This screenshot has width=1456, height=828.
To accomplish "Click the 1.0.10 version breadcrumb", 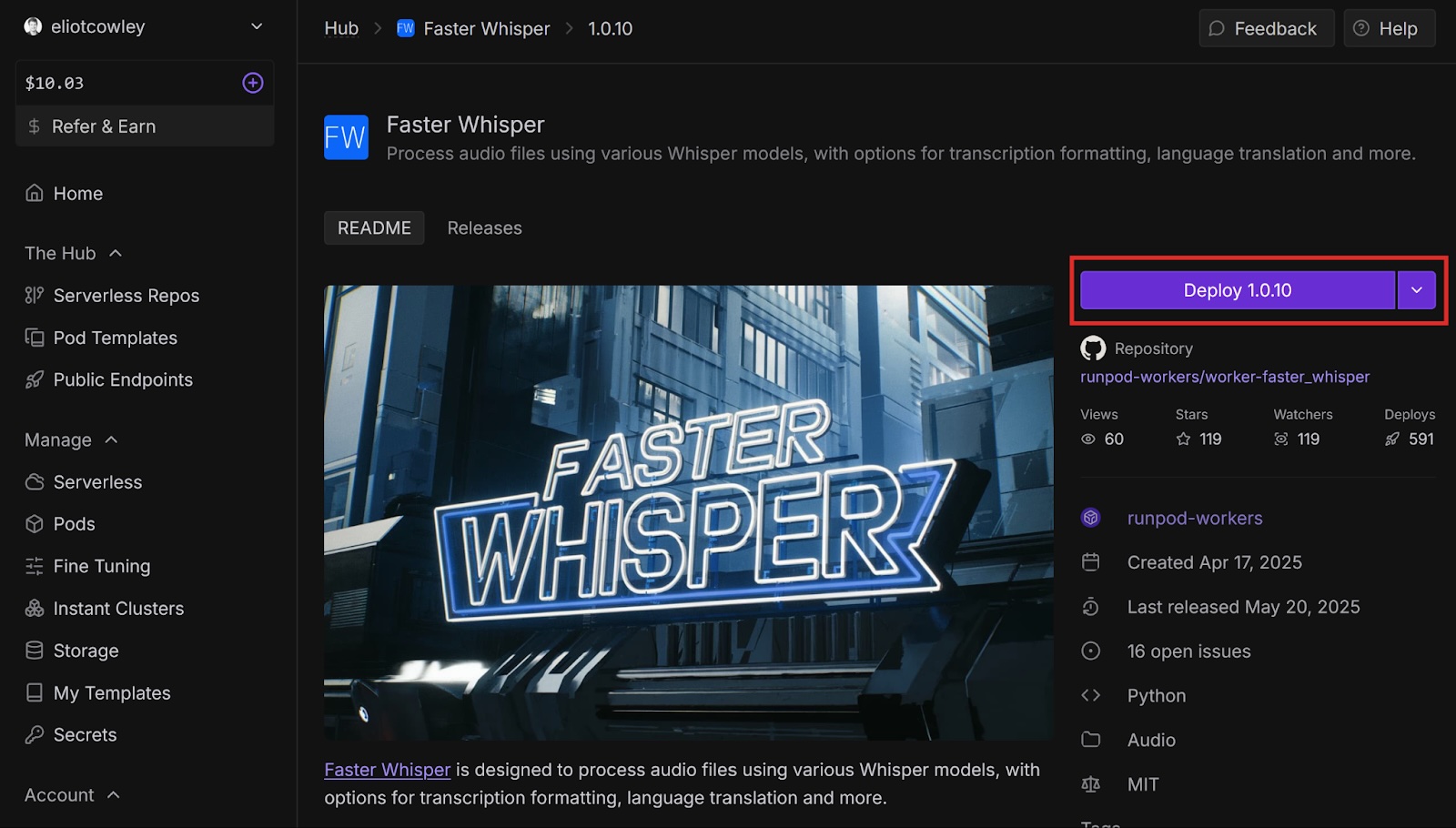I will pos(611,28).
